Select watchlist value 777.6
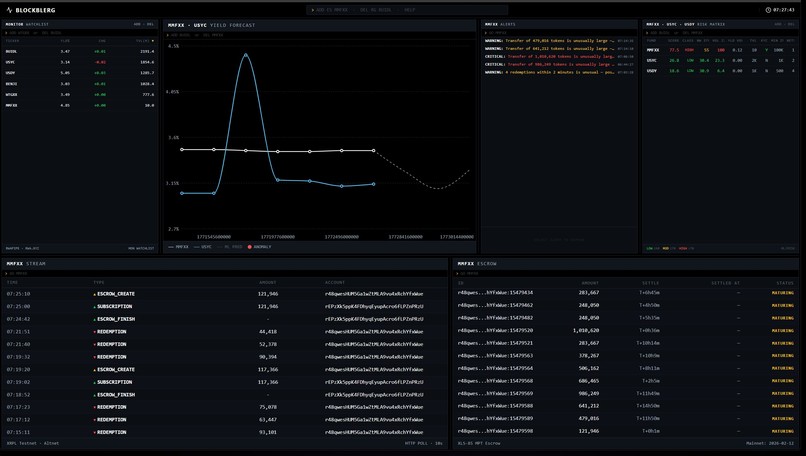 (x=148, y=95)
